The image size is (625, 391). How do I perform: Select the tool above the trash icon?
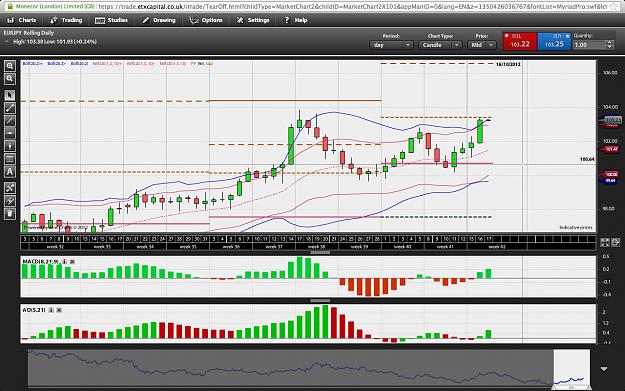click(10, 201)
